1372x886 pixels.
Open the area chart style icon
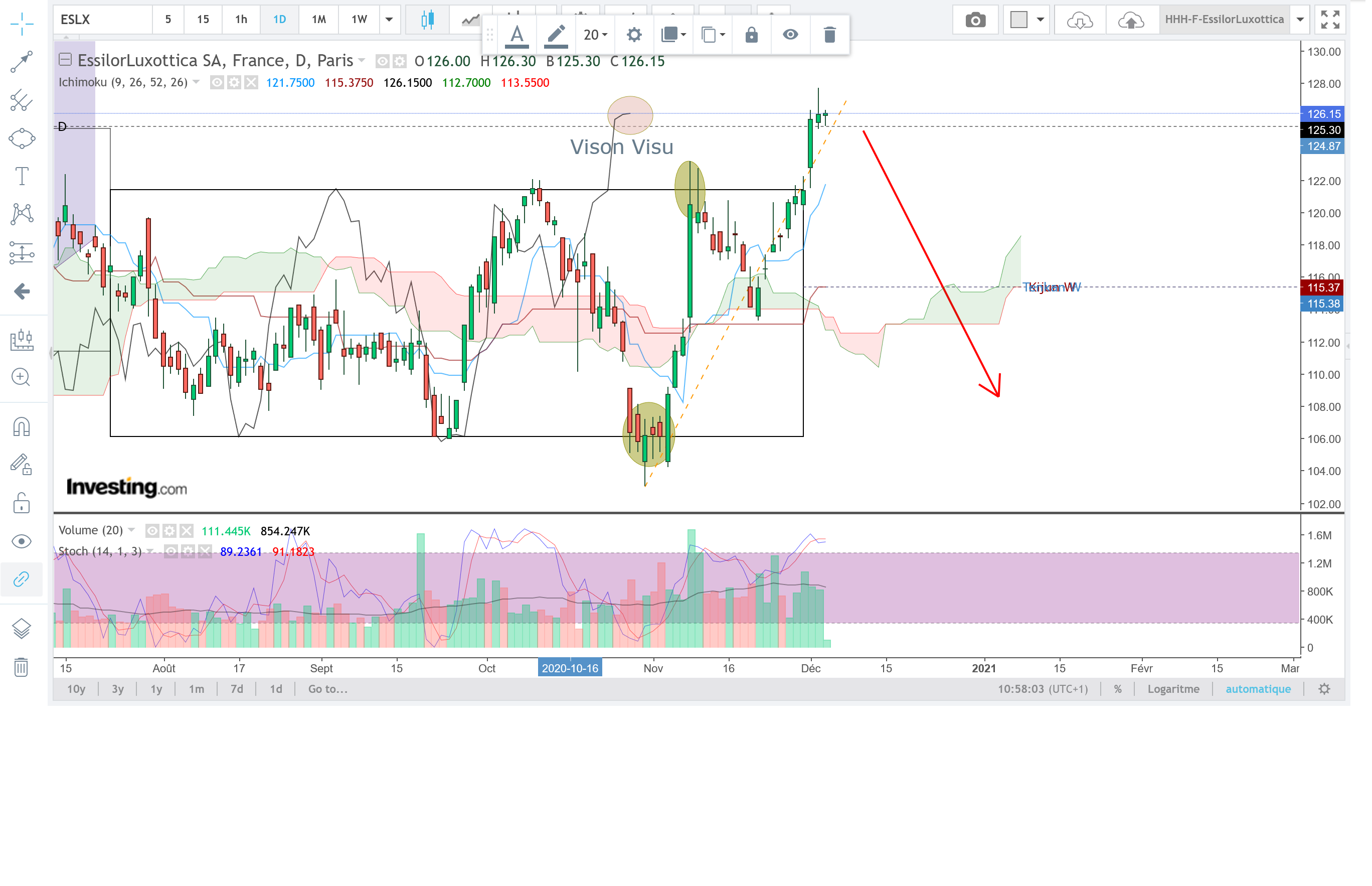tap(470, 20)
